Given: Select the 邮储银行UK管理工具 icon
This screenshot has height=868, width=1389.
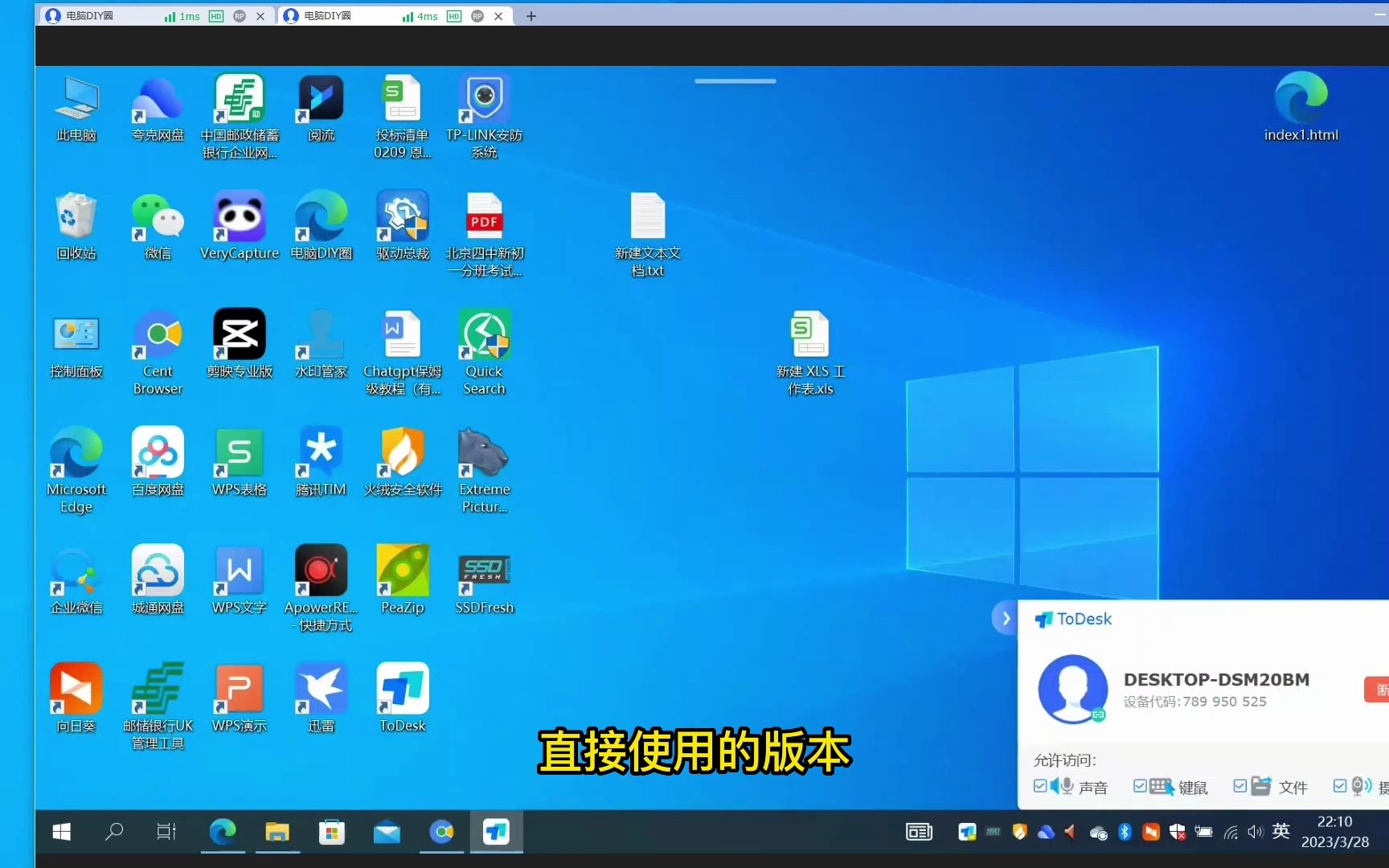Looking at the screenshot, I should pos(158,707).
